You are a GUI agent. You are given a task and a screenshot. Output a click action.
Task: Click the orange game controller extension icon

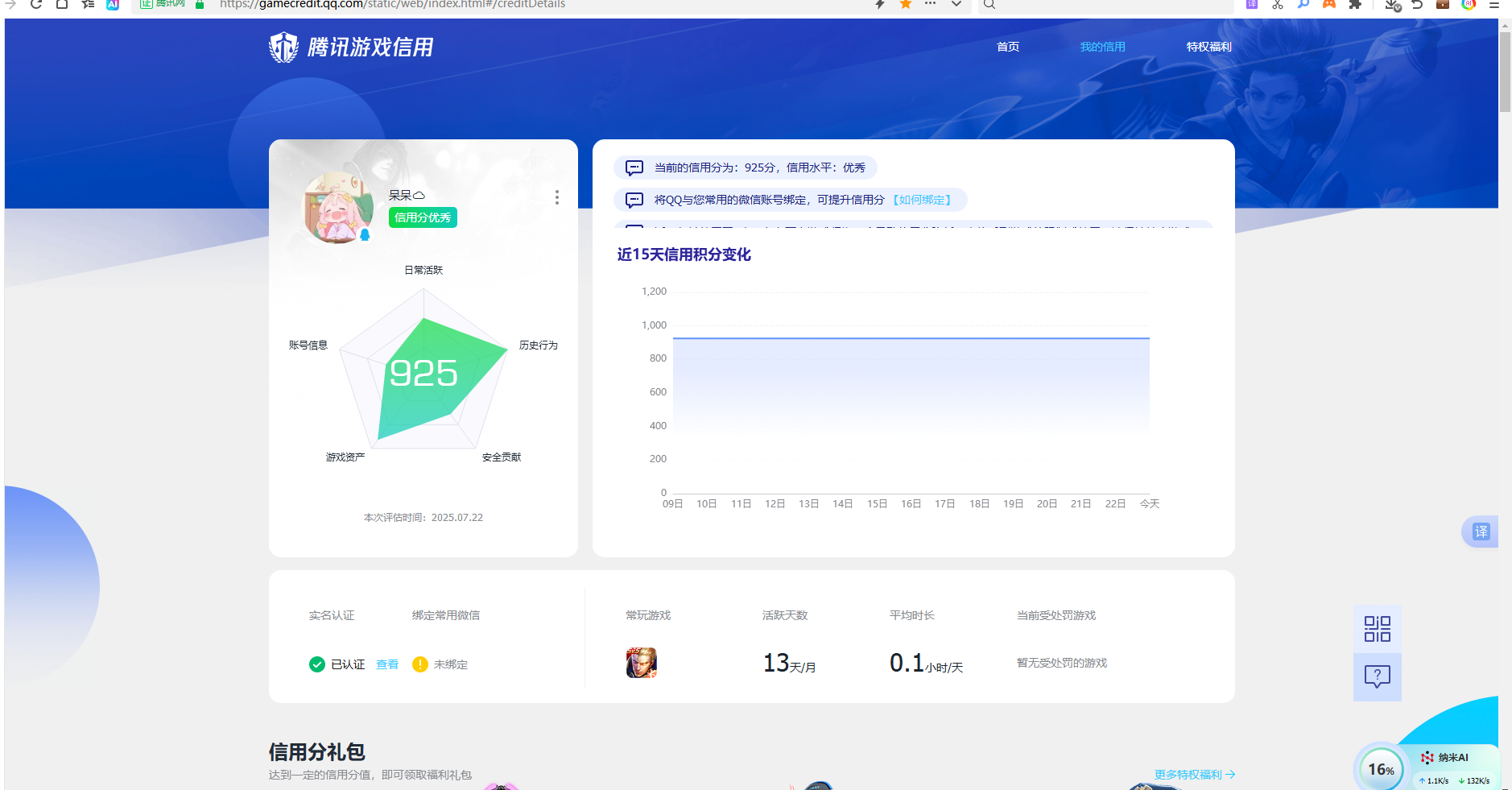coord(1329,4)
